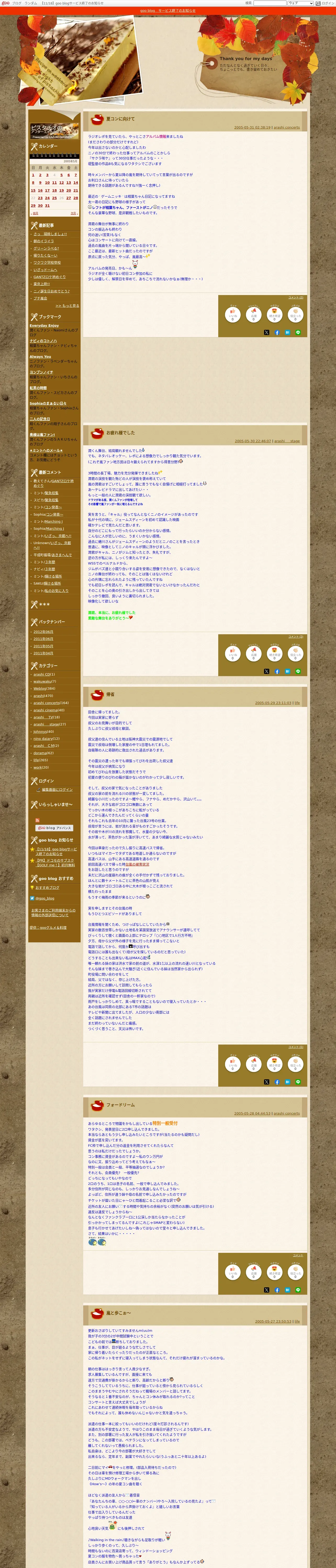The height and width of the screenshot is (1568, 336).
Task: Share 帰省 post on Facebook
Action: click(277, 1082)
